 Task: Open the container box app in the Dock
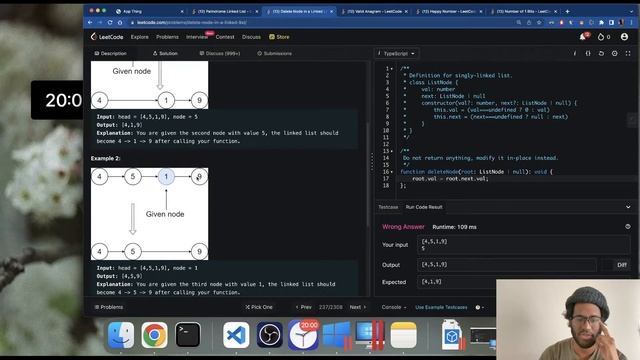pos(452,335)
